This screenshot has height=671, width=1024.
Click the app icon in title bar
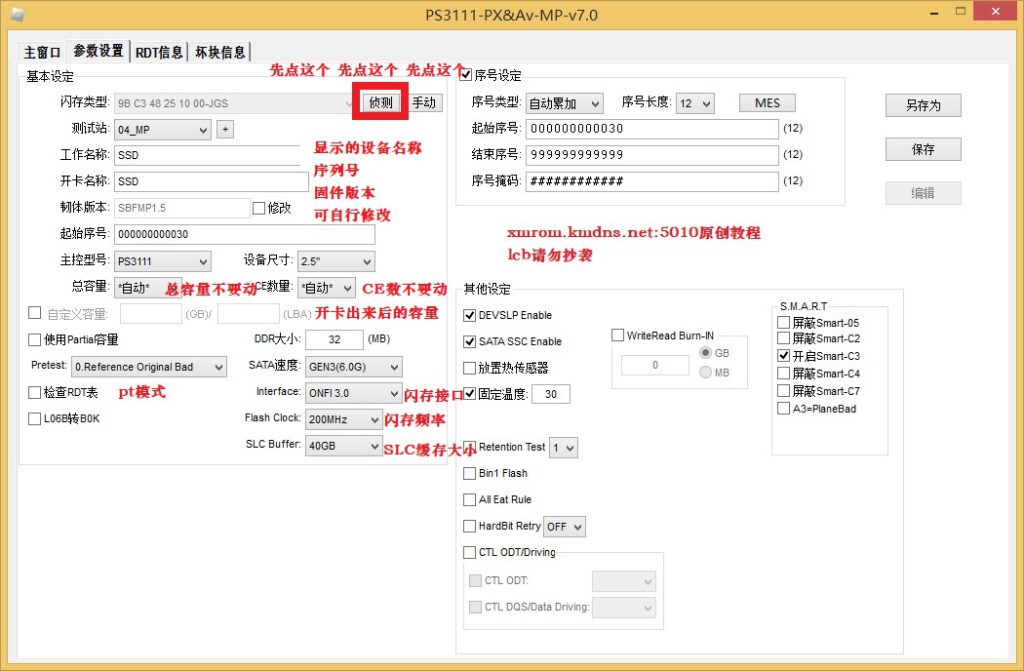[17, 13]
